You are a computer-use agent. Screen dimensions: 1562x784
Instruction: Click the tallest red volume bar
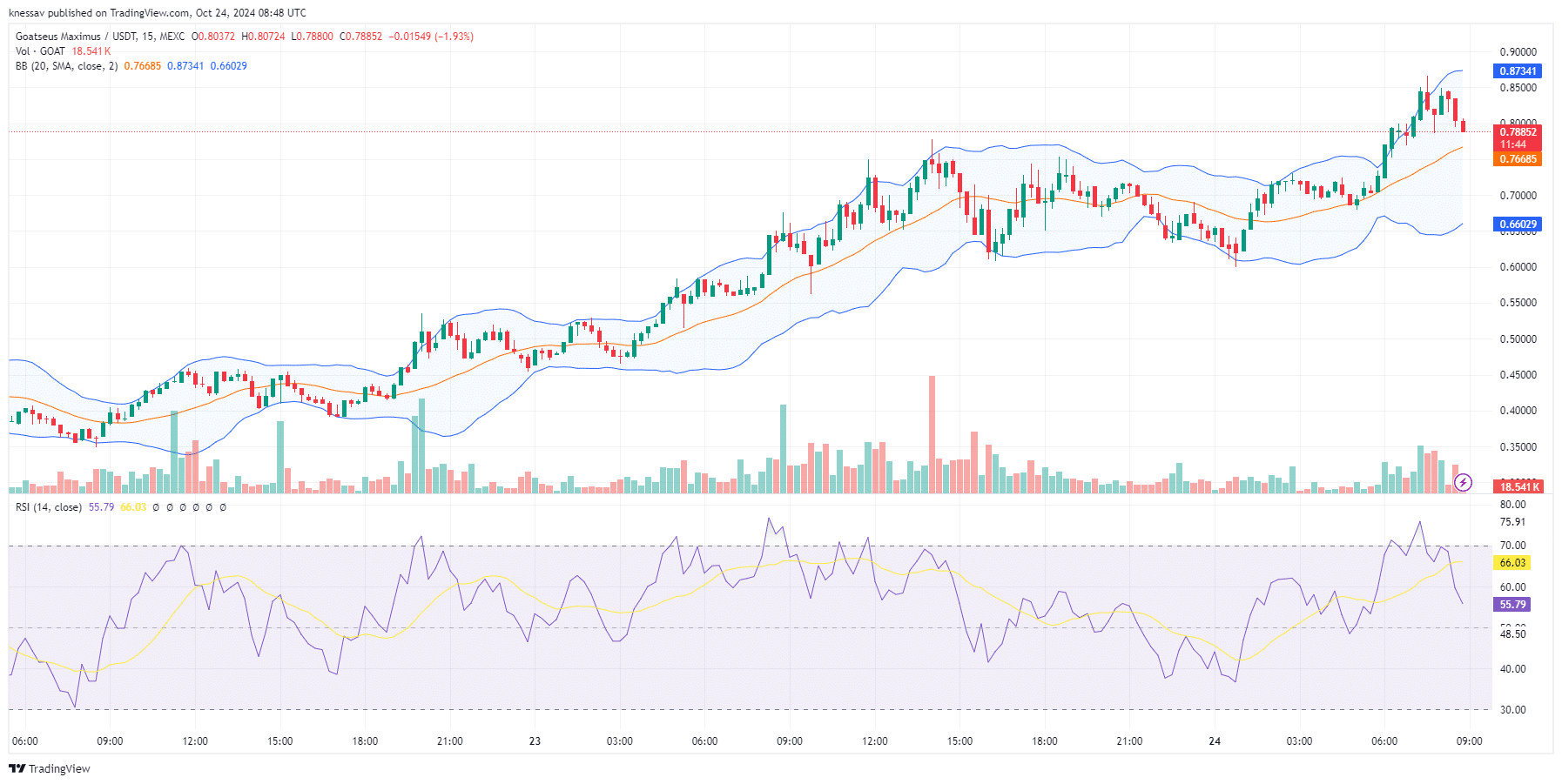[932, 434]
